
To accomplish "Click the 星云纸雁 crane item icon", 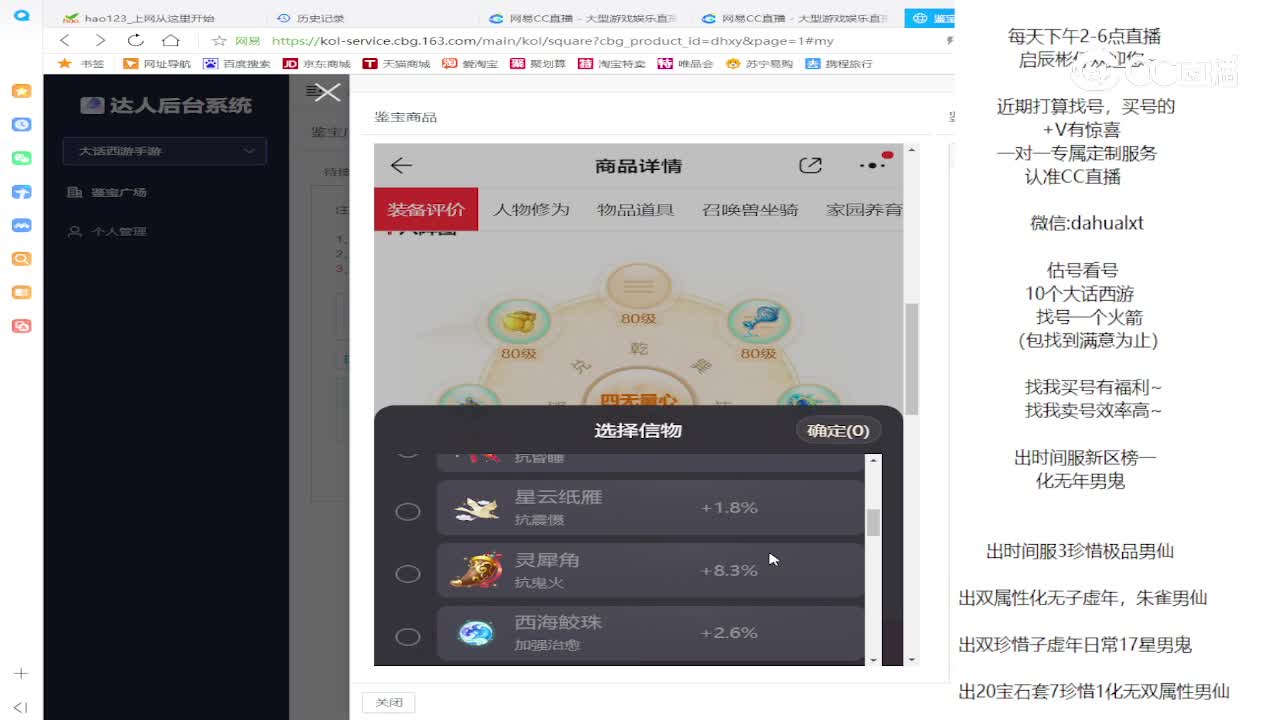I will [477, 508].
